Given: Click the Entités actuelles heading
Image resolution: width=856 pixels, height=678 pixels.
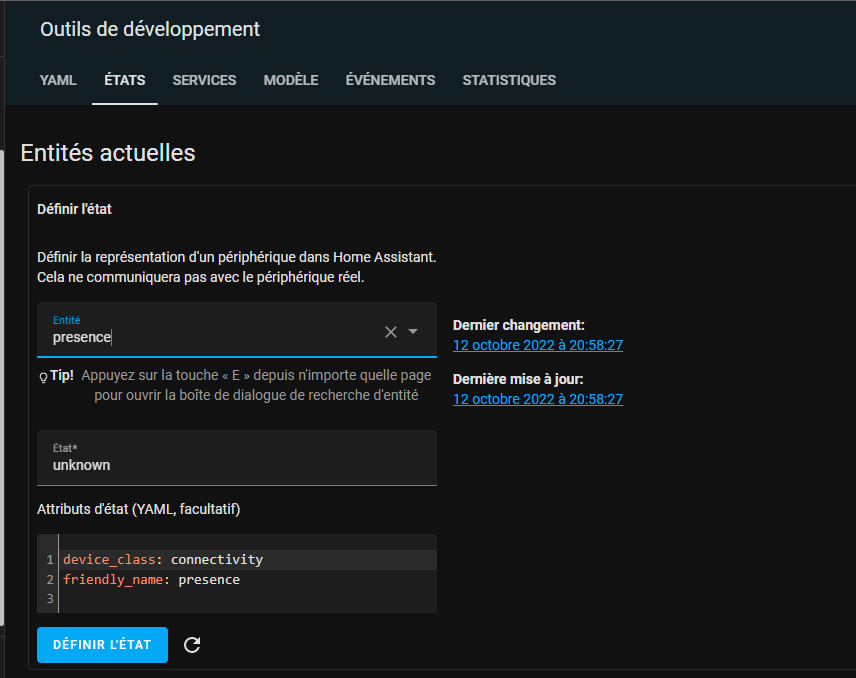Looking at the screenshot, I should (108, 153).
